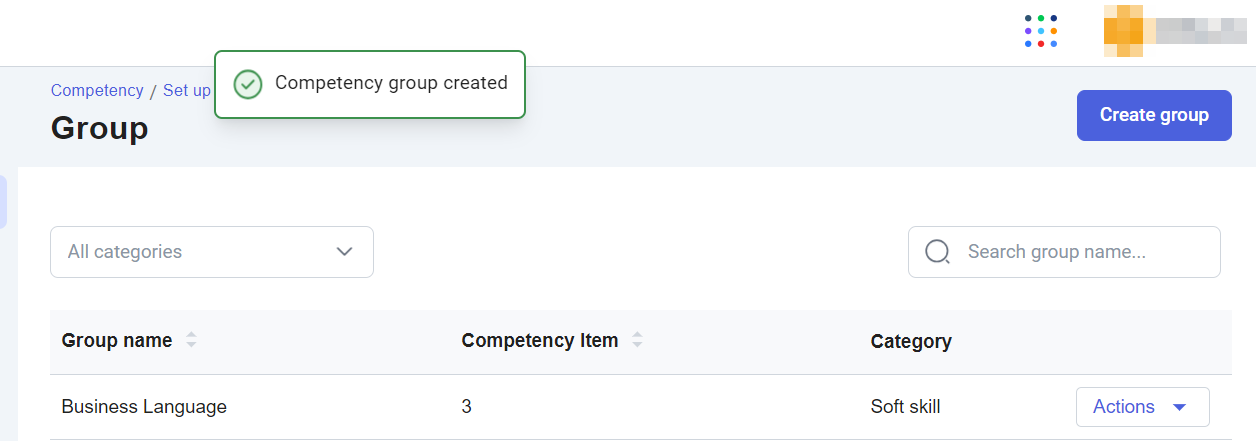Image resolution: width=1256 pixels, height=441 pixels.
Task: Open Actions dropdown for Business Language
Action: tap(1142, 407)
